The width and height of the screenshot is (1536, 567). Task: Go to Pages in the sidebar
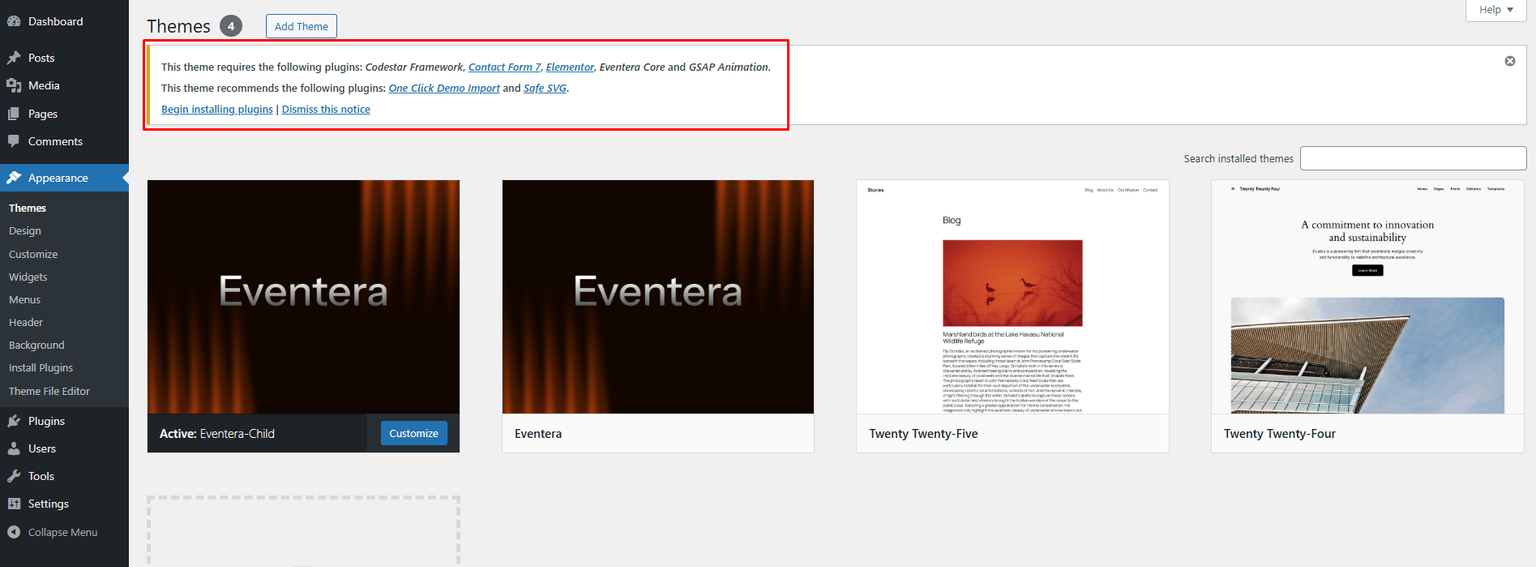(43, 114)
